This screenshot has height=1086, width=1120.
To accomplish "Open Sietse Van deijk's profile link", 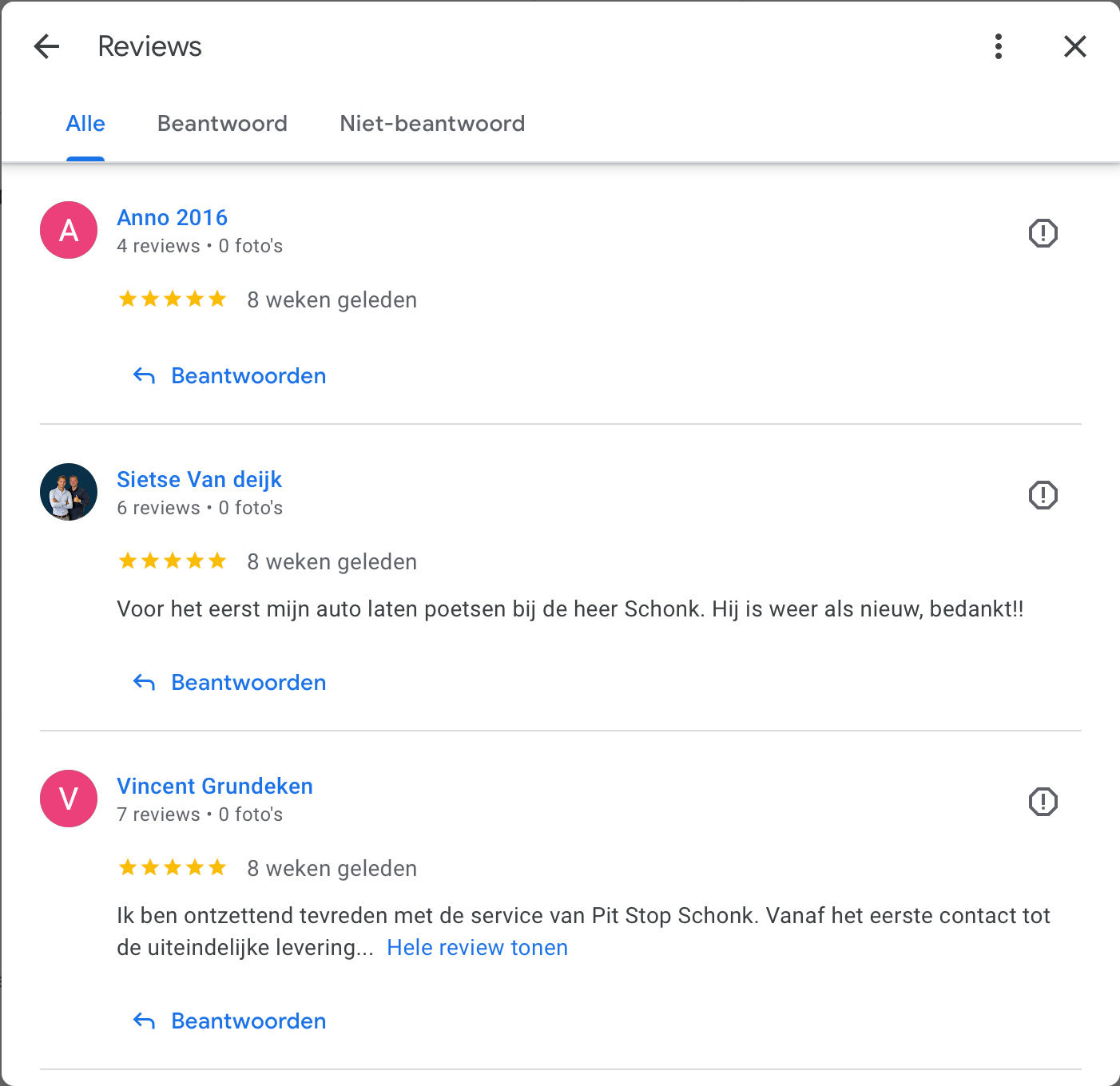I will (199, 479).
